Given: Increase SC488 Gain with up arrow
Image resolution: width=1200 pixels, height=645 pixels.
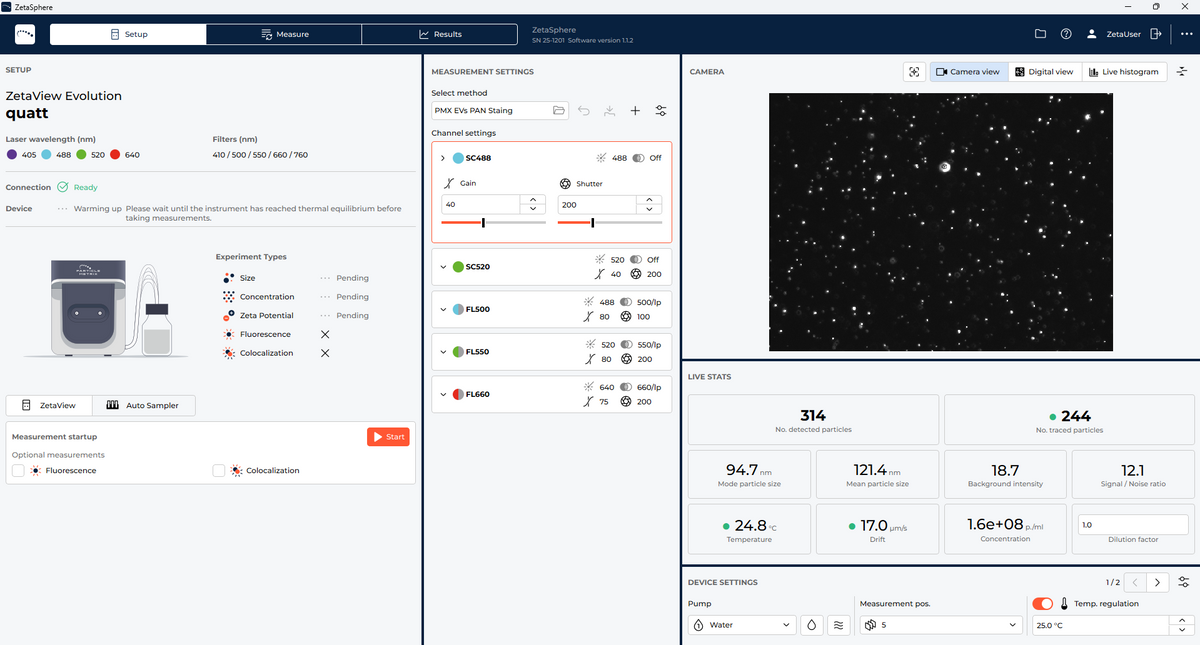Looking at the screenshot, I should pyautogui.click(x=533, y=199).
